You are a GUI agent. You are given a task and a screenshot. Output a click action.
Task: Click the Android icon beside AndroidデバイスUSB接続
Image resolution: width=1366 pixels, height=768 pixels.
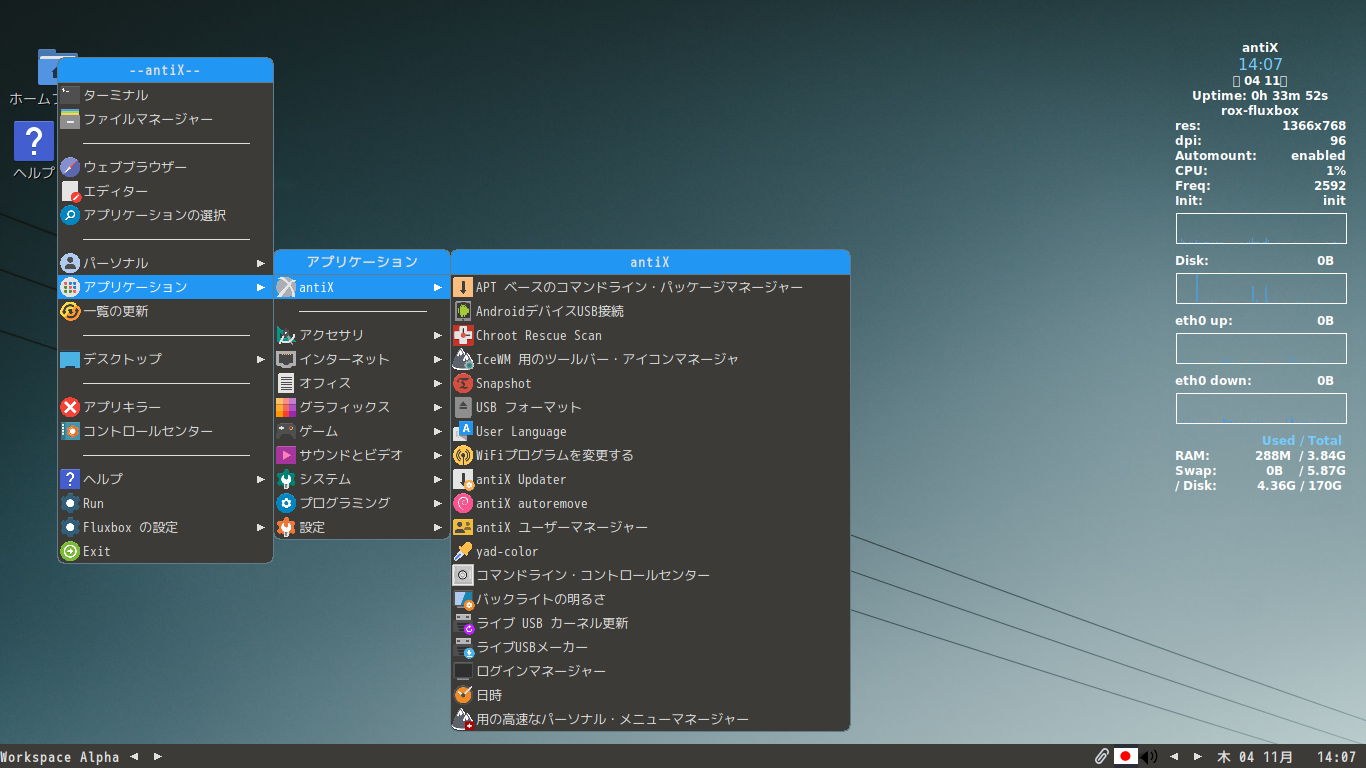463,311
